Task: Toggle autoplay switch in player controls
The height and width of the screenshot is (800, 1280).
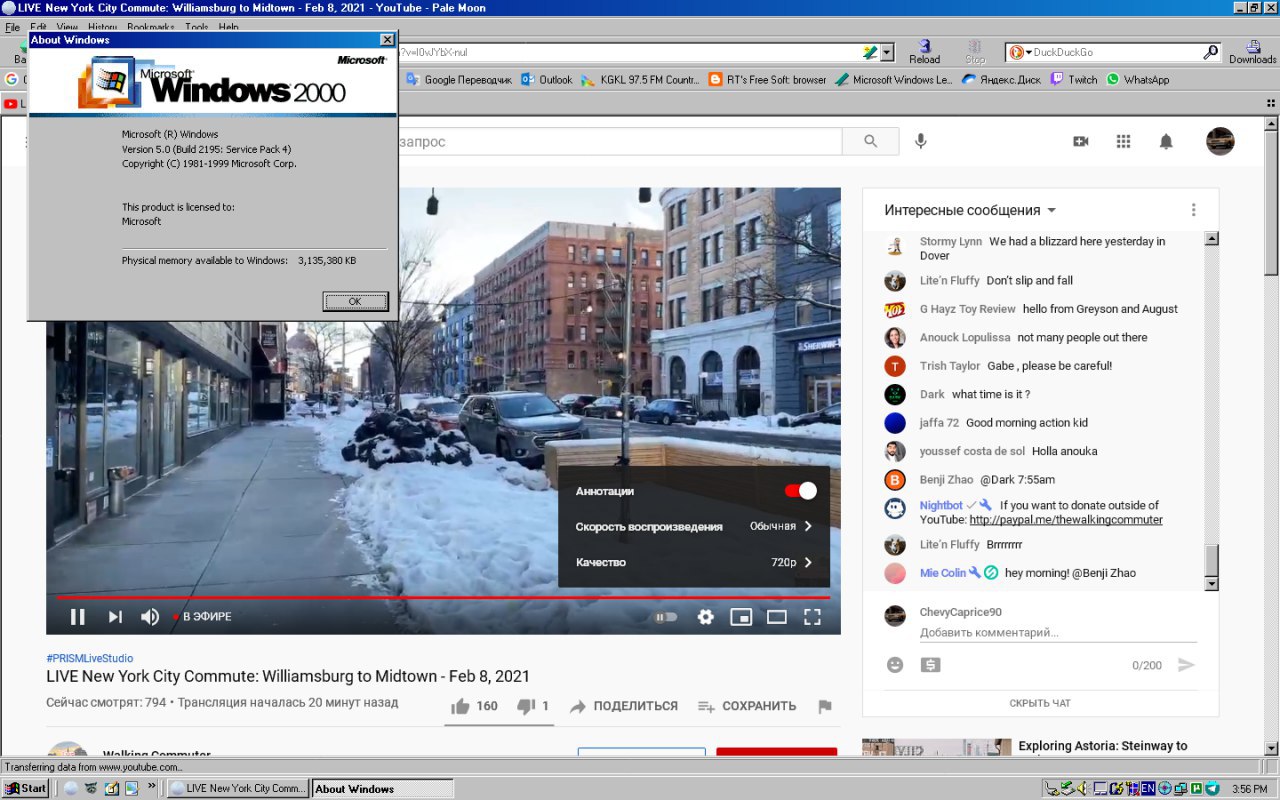Action: pyautogui.click(x=666, y=617)
